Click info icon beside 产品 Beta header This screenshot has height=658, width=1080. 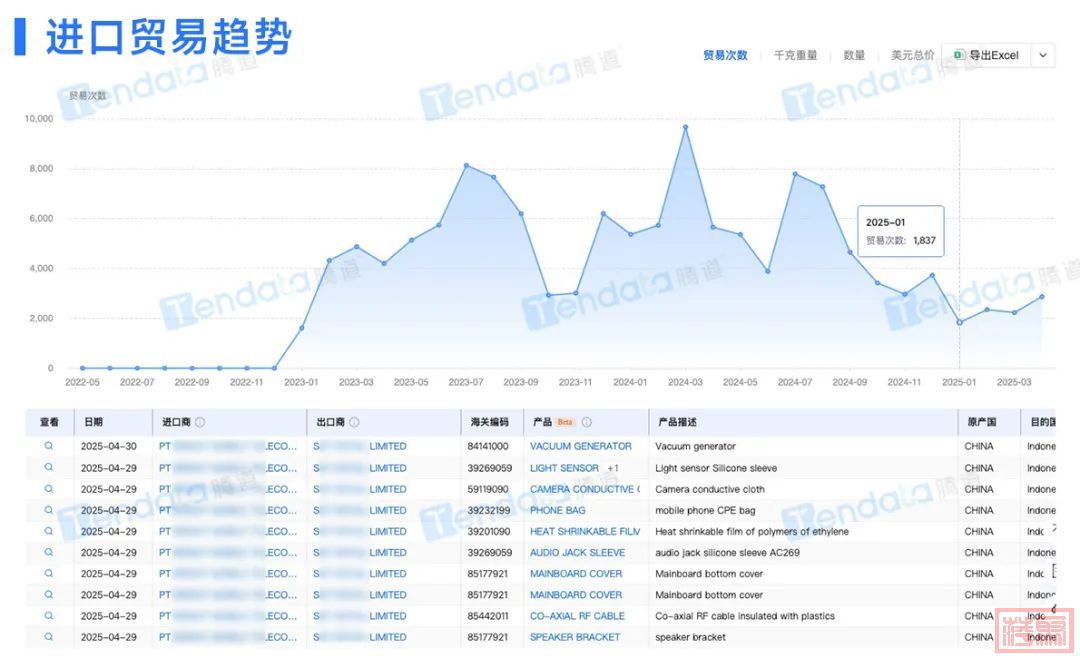pos(586,422)
